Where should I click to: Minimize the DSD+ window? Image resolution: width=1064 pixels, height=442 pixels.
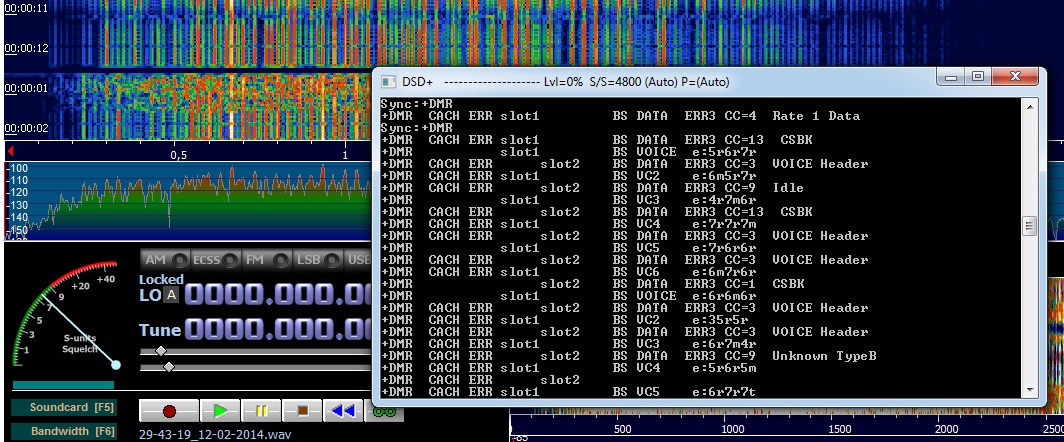pos(951,77)
